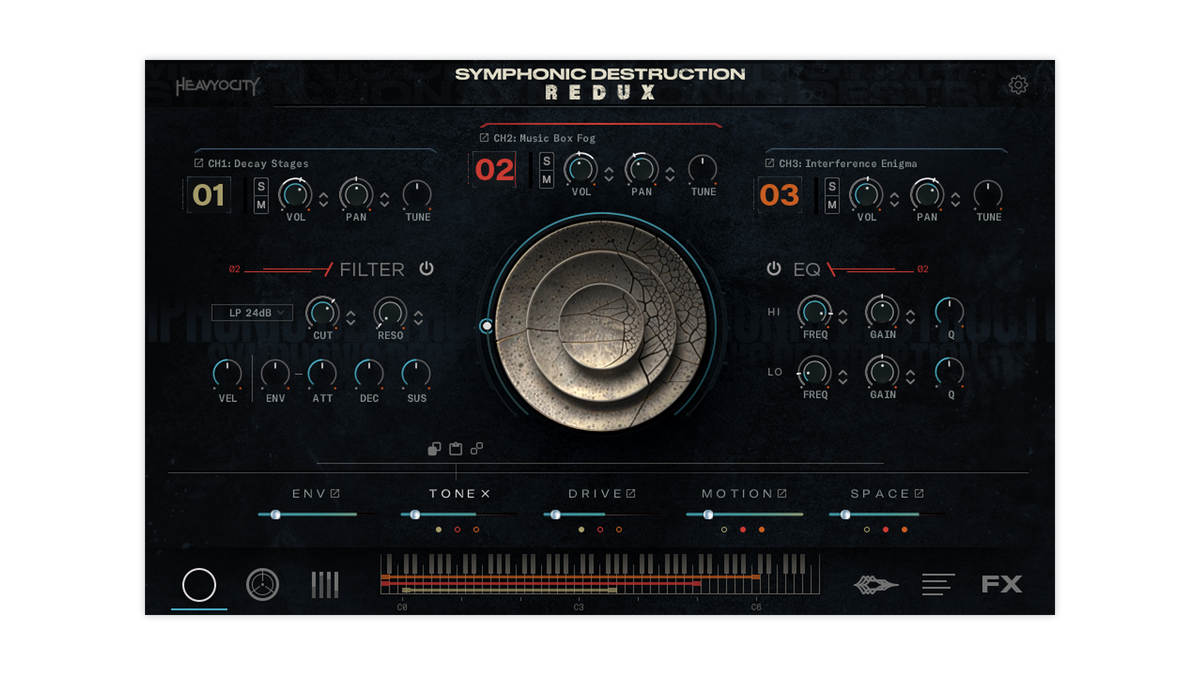Screen dimensions: 1200x675
Task: Copy settings with the copy icon
Action: [x=434, y=449]
